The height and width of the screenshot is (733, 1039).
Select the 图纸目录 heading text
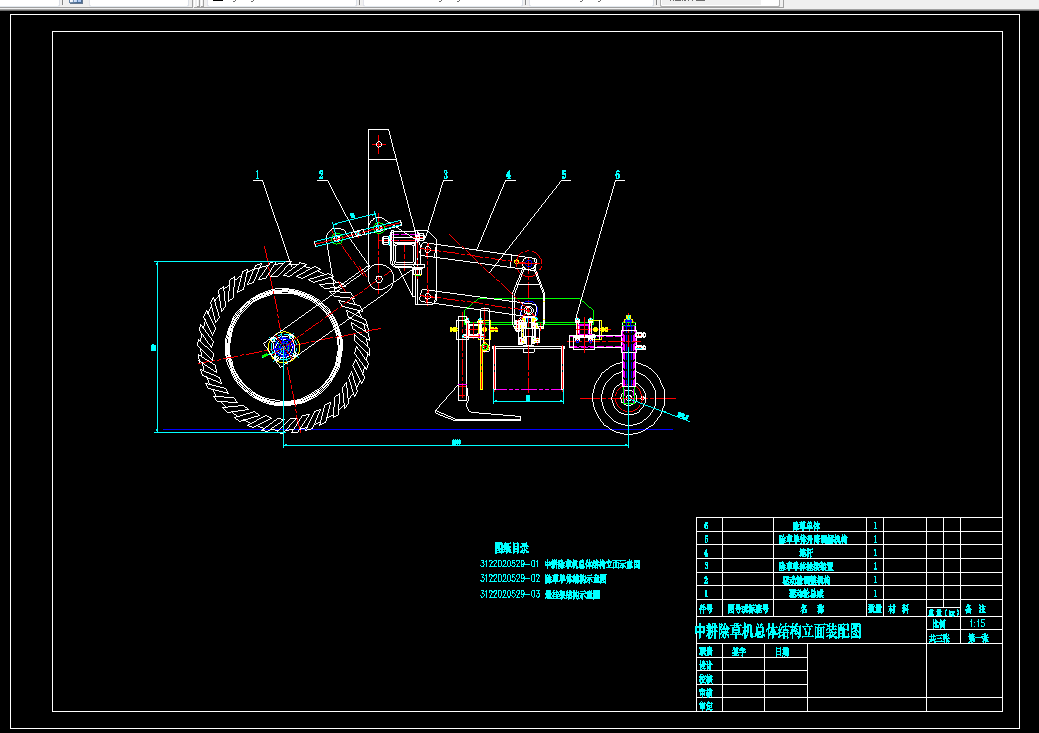click(511, 548)
